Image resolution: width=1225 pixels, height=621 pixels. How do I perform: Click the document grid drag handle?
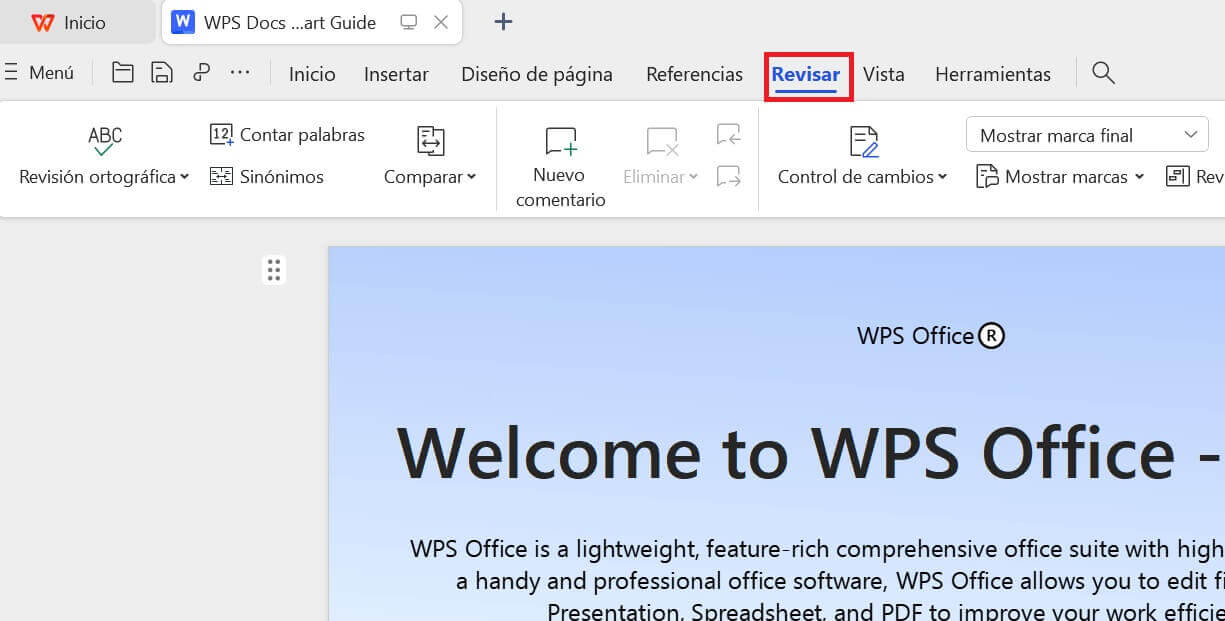(x=274, y=269)
